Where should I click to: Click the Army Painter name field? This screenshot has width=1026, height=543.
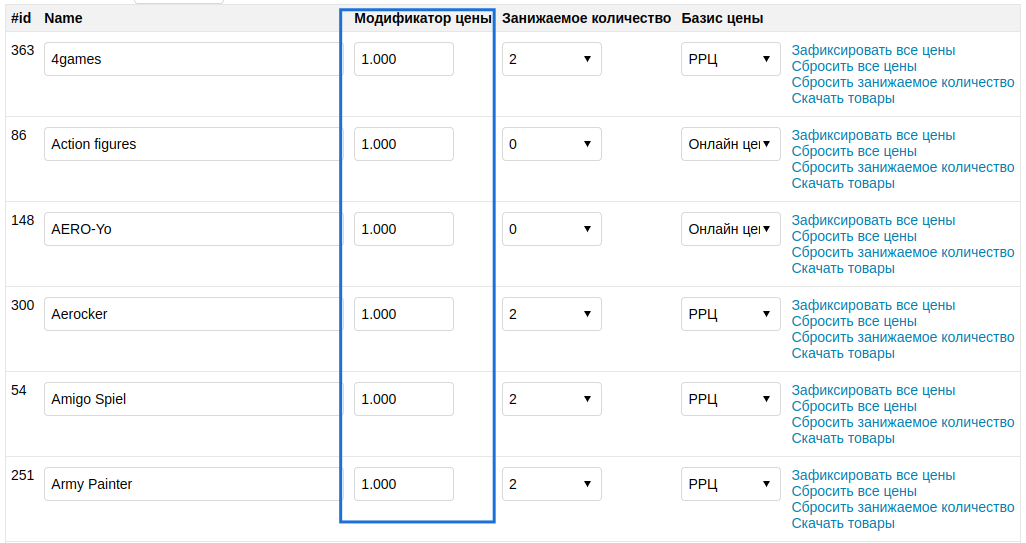click(193, 484)
